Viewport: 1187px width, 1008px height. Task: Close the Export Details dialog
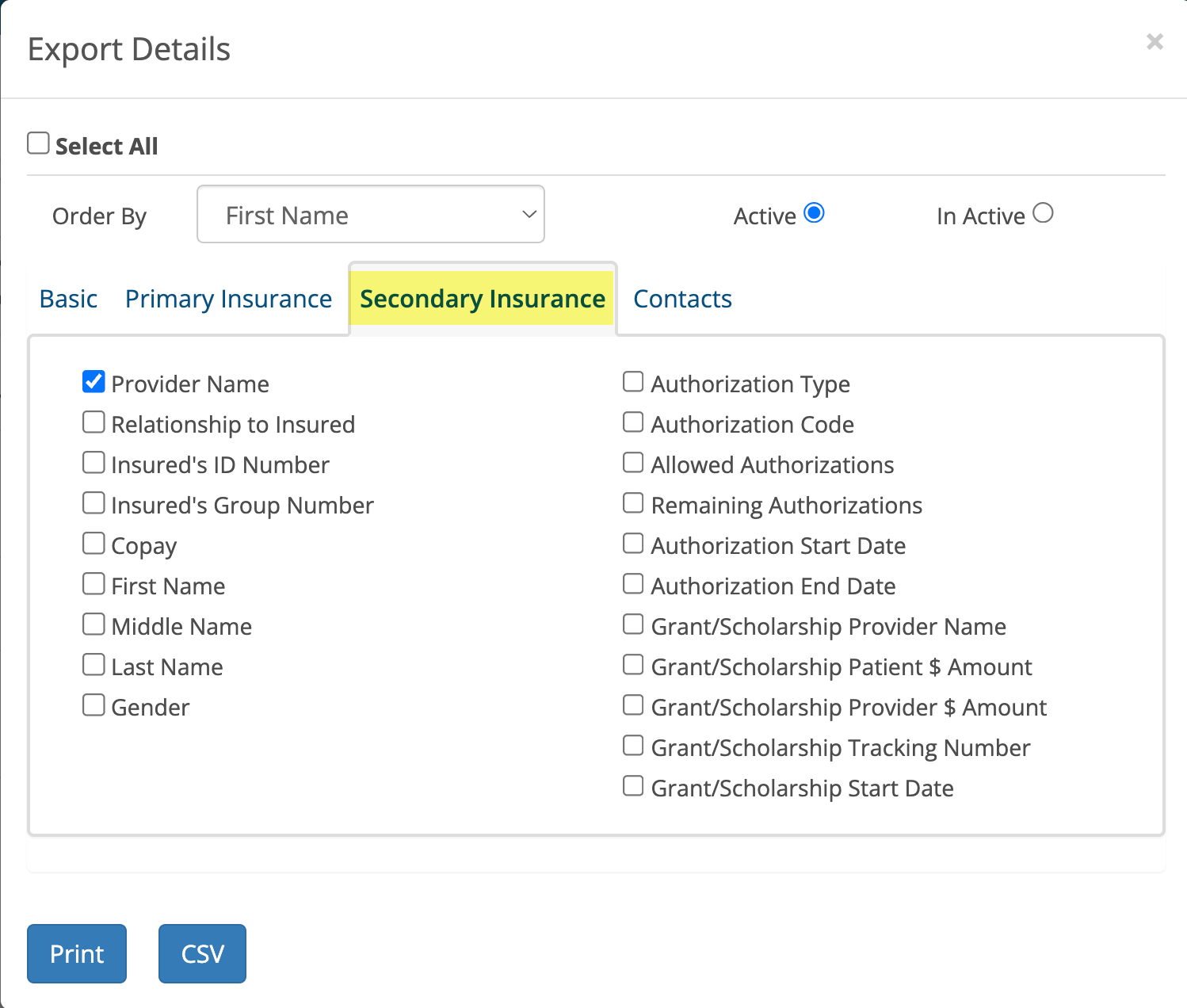tap(1155, 42)
